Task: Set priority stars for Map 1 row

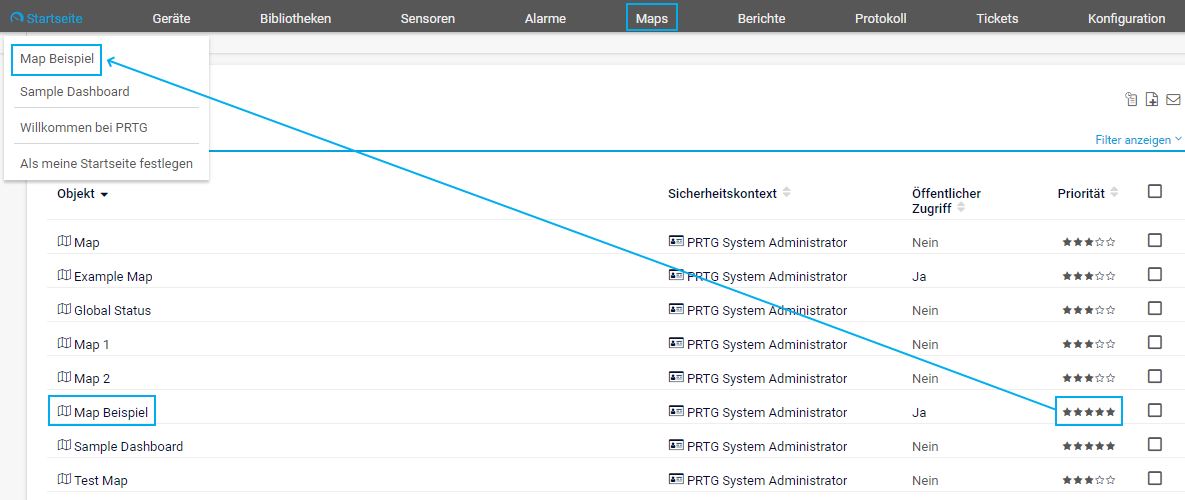Action: coord(1089,344)
